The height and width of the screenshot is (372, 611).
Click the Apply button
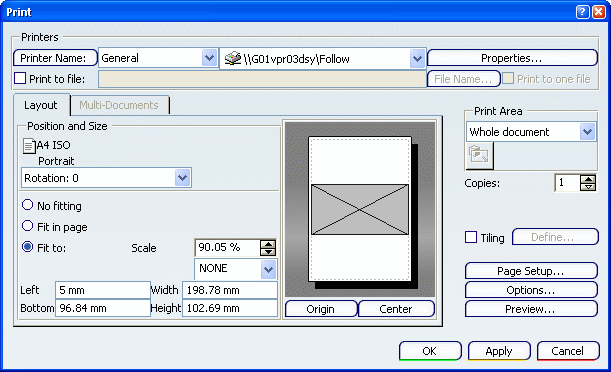(499, 351)
